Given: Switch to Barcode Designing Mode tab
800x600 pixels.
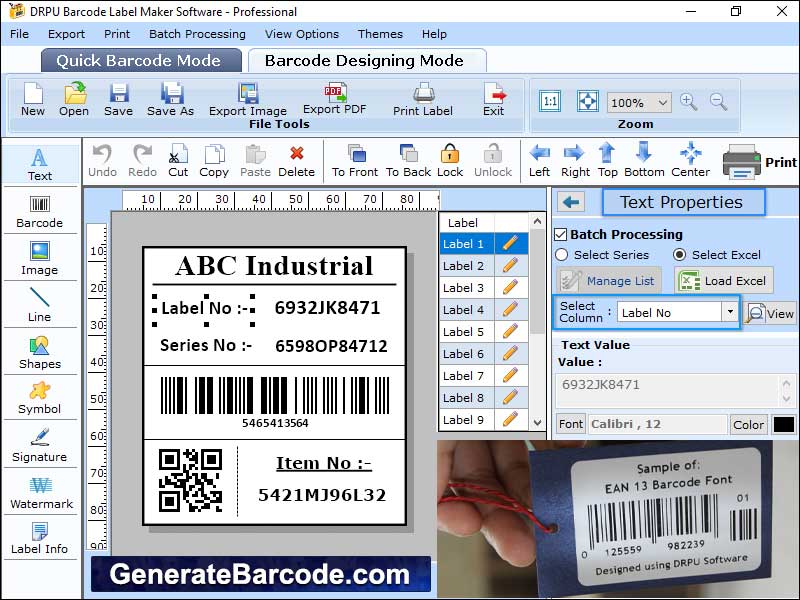Looking at the screenshot, I should [x=367, y=60].
